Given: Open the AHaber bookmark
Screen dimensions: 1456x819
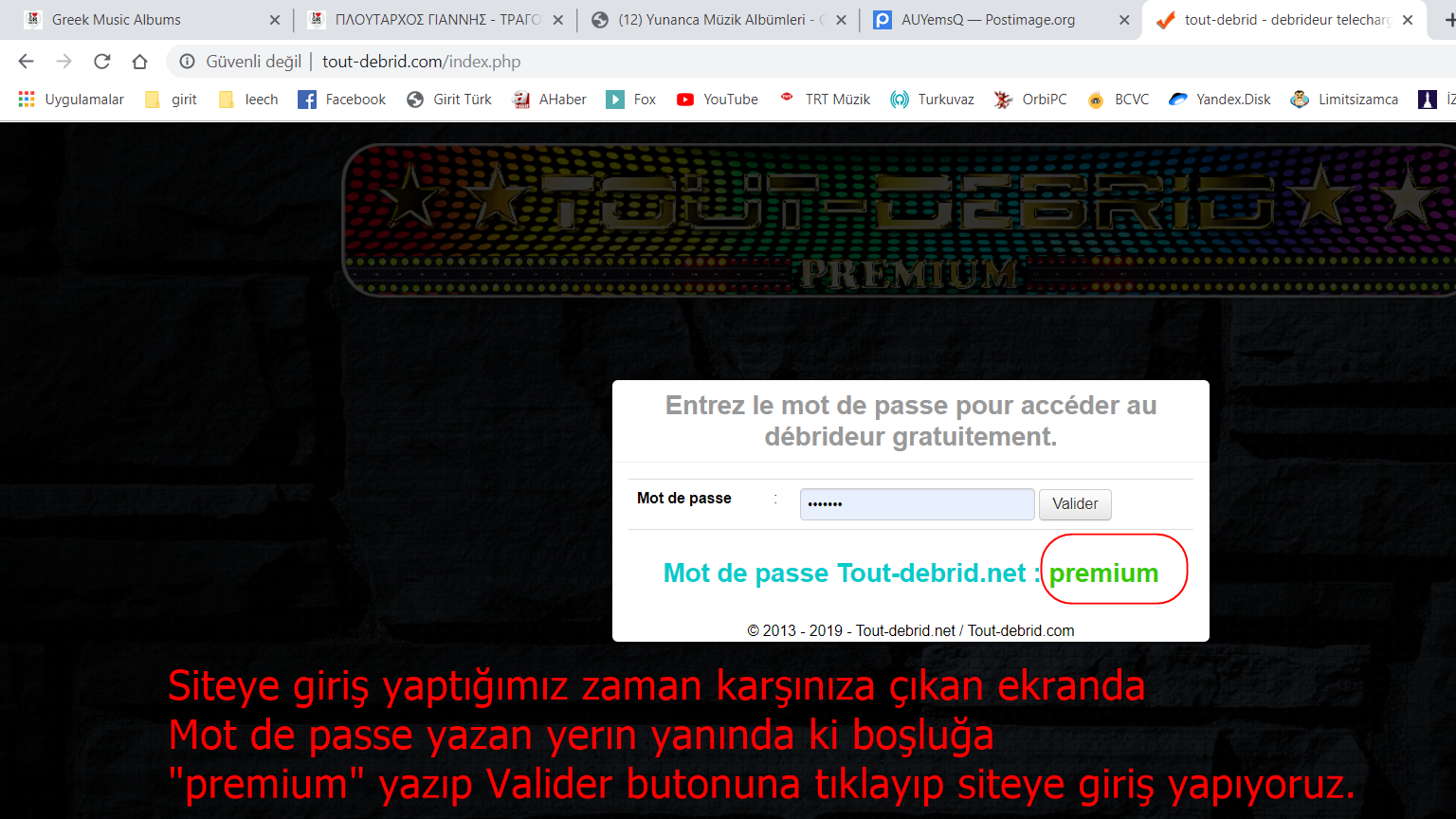Looking at the screenshot, I should [550, 100].
